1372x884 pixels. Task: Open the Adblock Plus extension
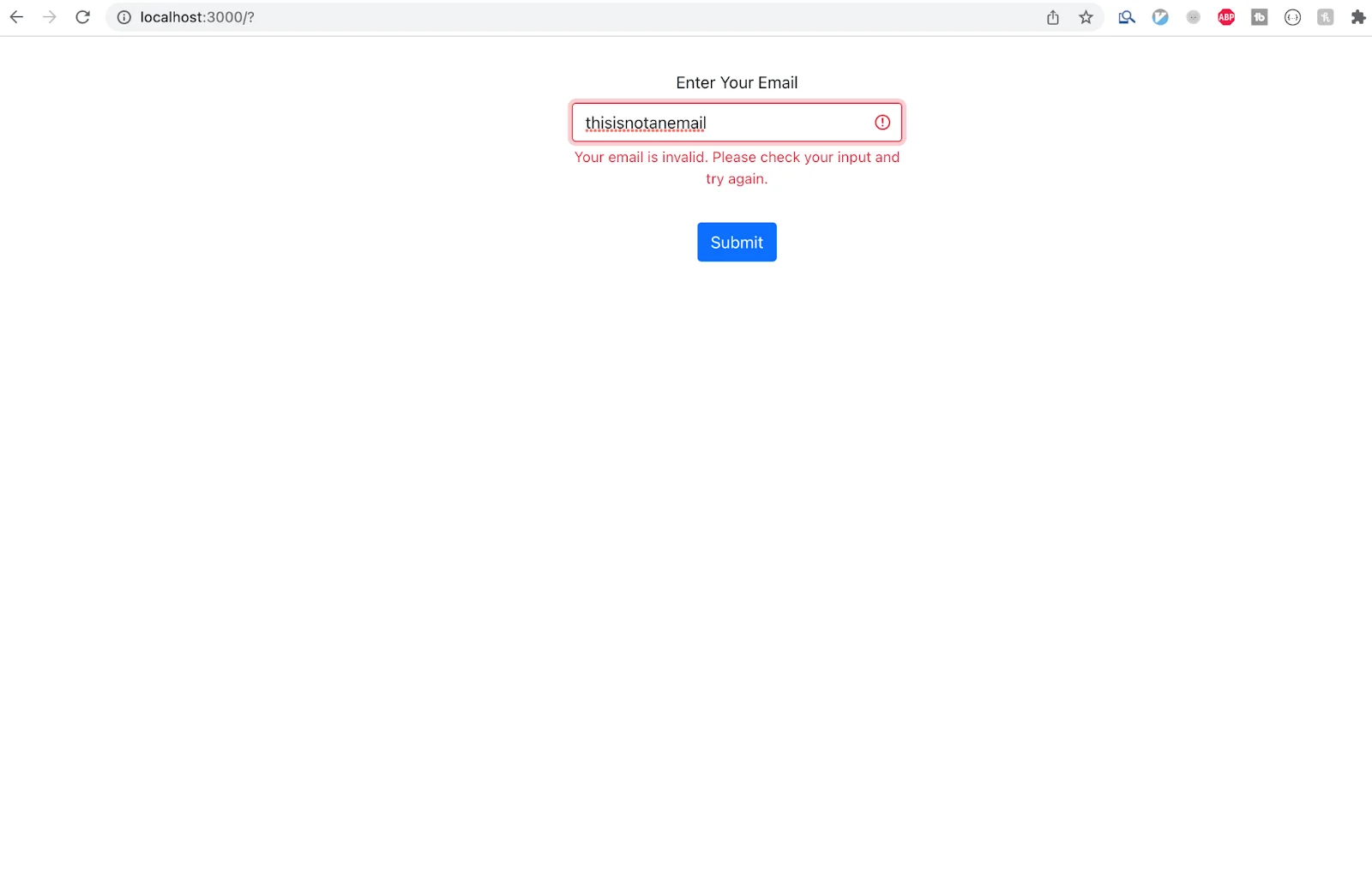pos(1225,16)
